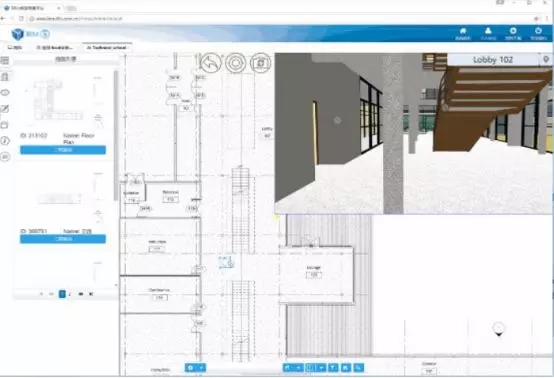Click the BIM platform logo

pyautogui.click(x=30, y=34)
